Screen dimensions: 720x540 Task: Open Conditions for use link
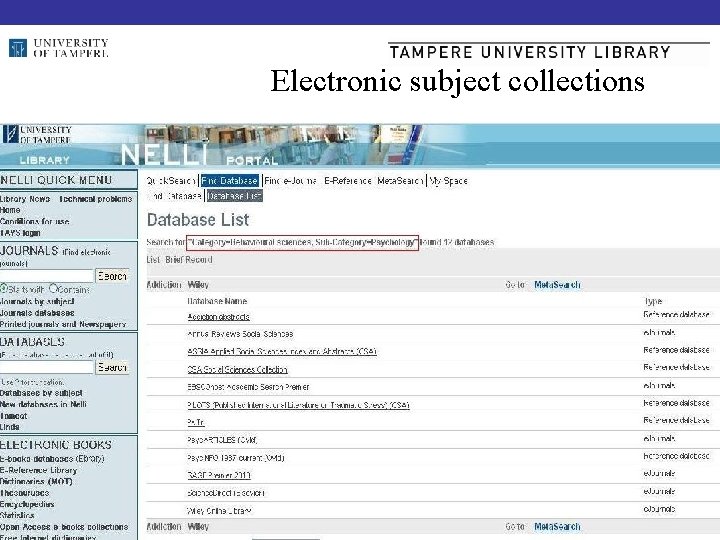(35, 221)
